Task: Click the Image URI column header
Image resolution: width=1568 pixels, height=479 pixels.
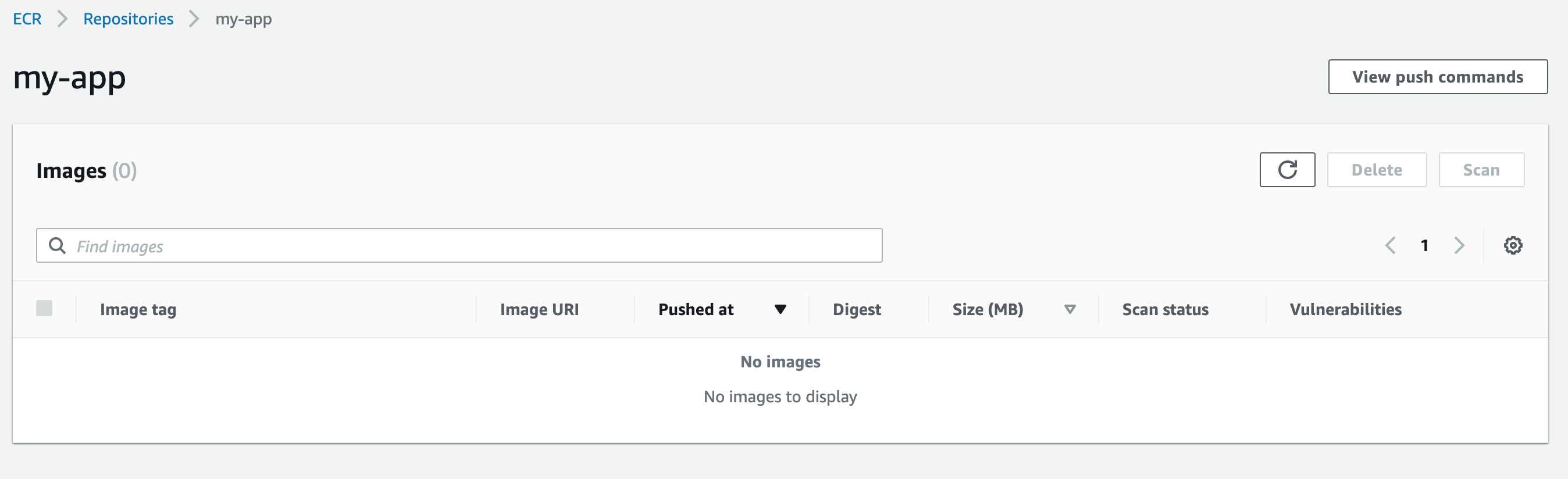Action: (x=539, y=309)
